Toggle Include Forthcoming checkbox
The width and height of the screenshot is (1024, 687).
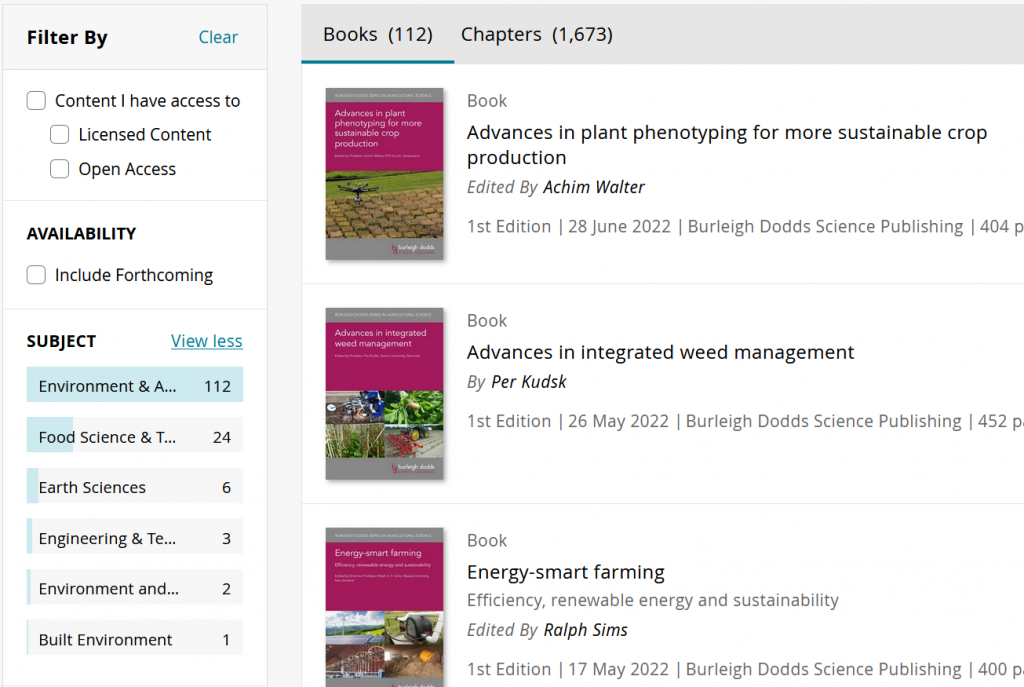(36, 275)
